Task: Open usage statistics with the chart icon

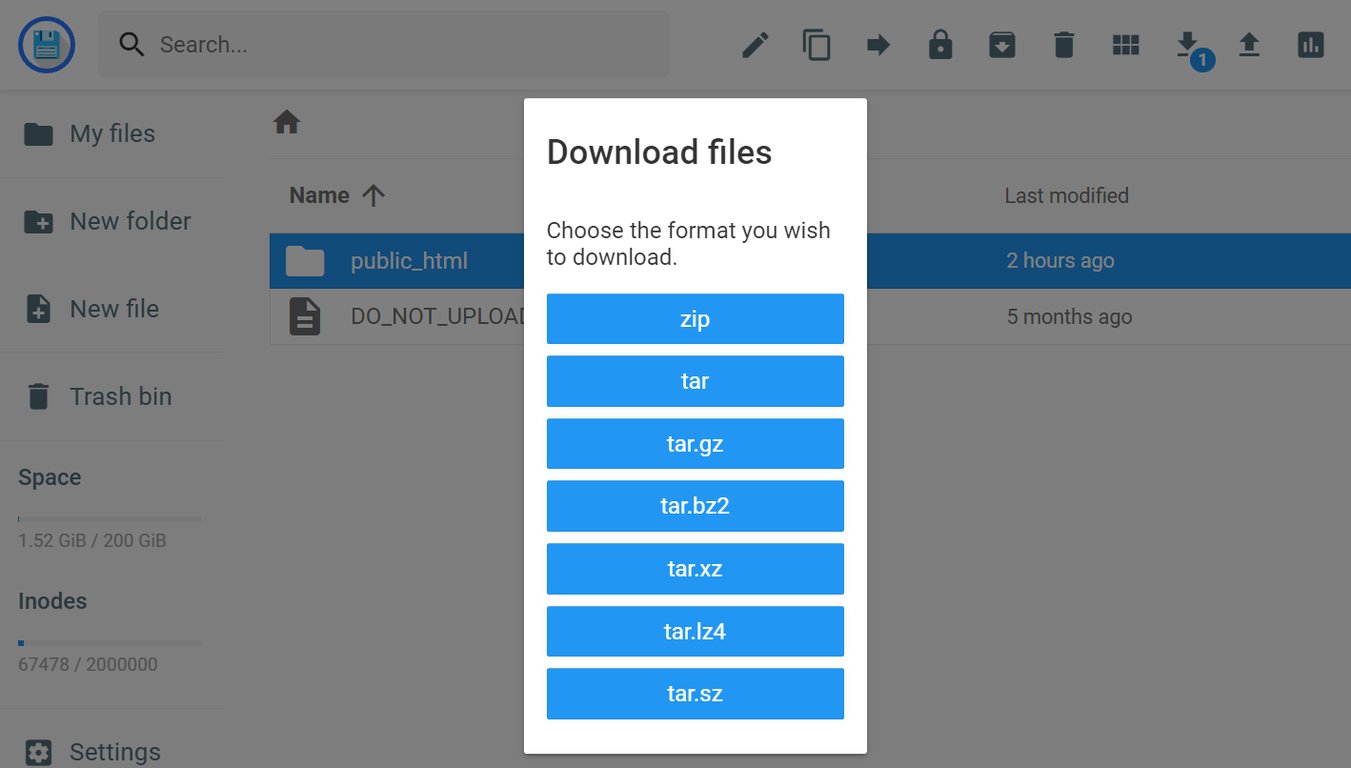Action: coord(1311,44)
